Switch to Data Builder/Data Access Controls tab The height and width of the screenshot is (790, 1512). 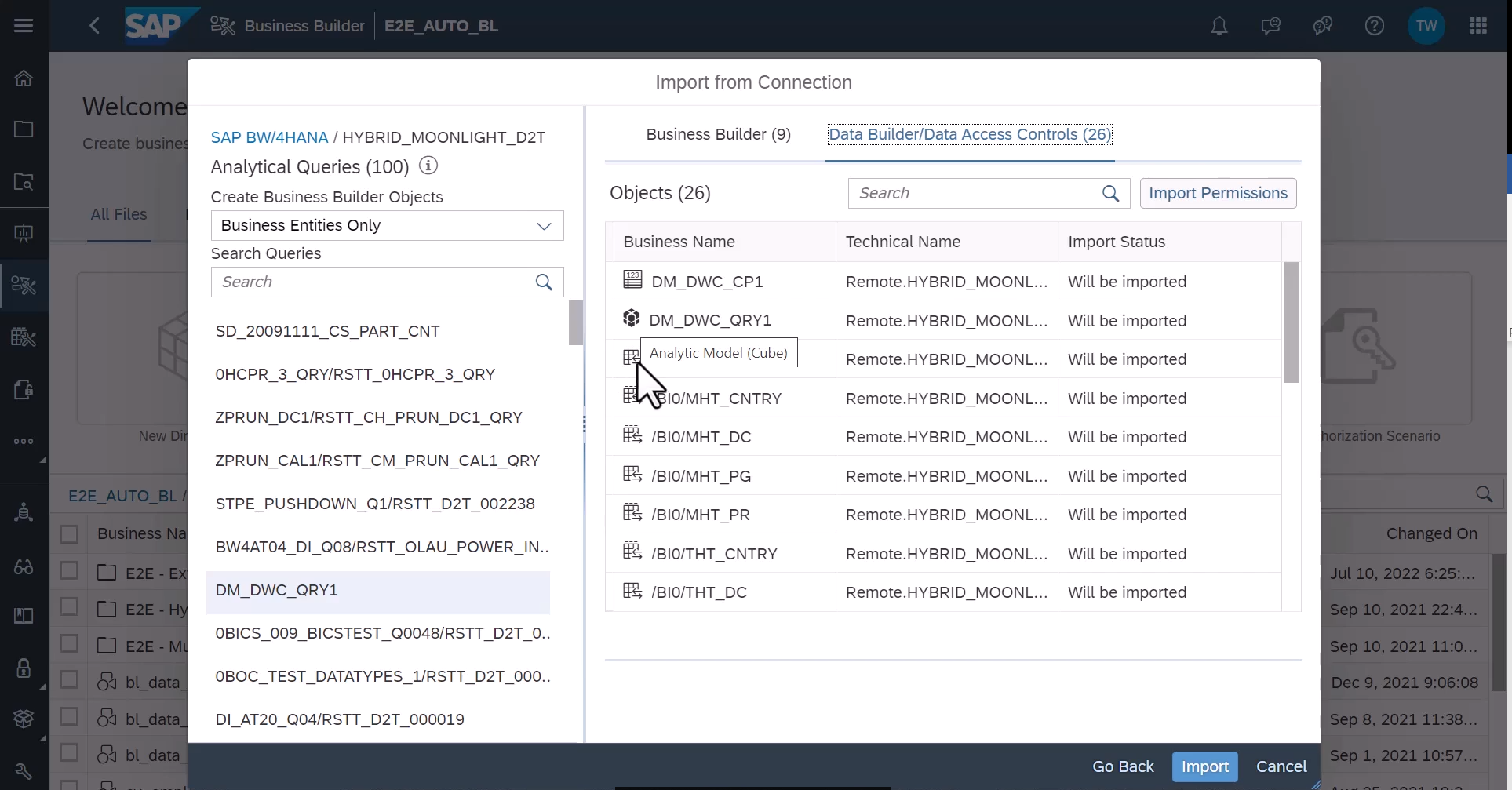(x=970, y=134)
